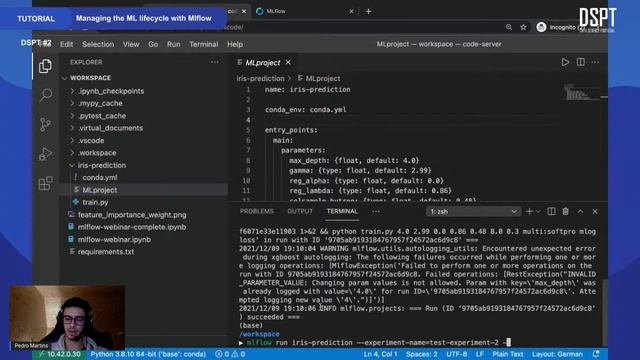Change file encoding UTF-8

(x=456, y=354)
